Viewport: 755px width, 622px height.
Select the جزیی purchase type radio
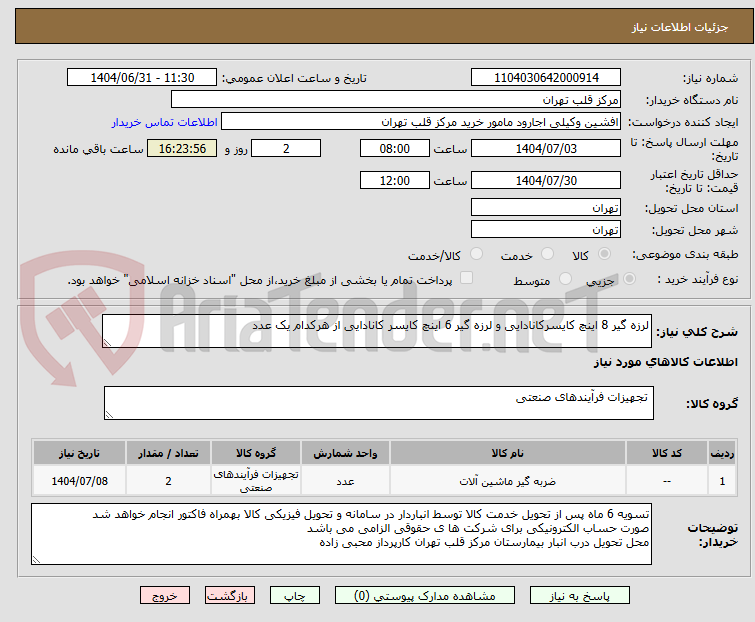(x=629, y=279)
